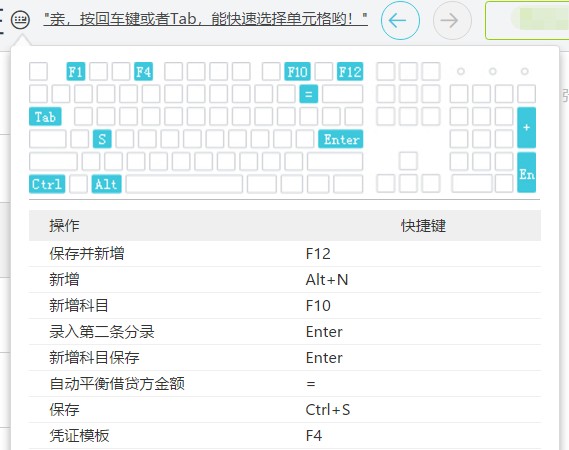Click the highlighted Tab key
Viewport: 569px width, 450px height.
pyautogui.click(x=45, y=116)
